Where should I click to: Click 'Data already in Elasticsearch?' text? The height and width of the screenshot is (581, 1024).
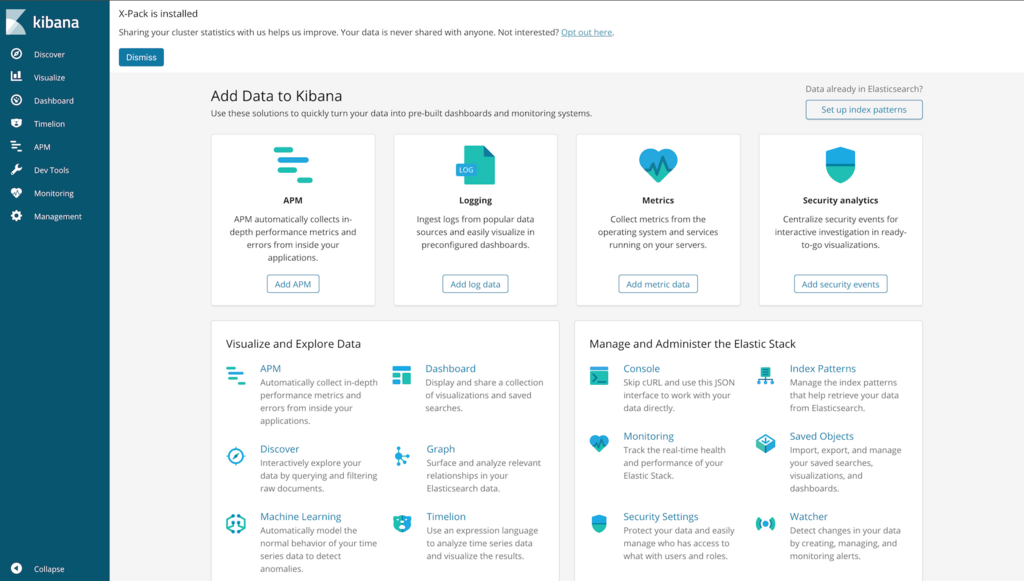click(x=864, y=89)
